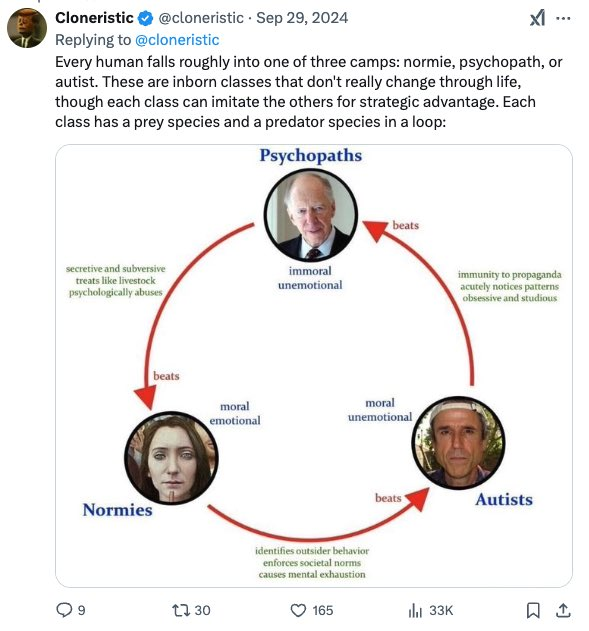This screenshot has width=589, height=631.
Task: Click the Autists portrait in the diagram
Action: pyautogui.click(x=458, y=443)
